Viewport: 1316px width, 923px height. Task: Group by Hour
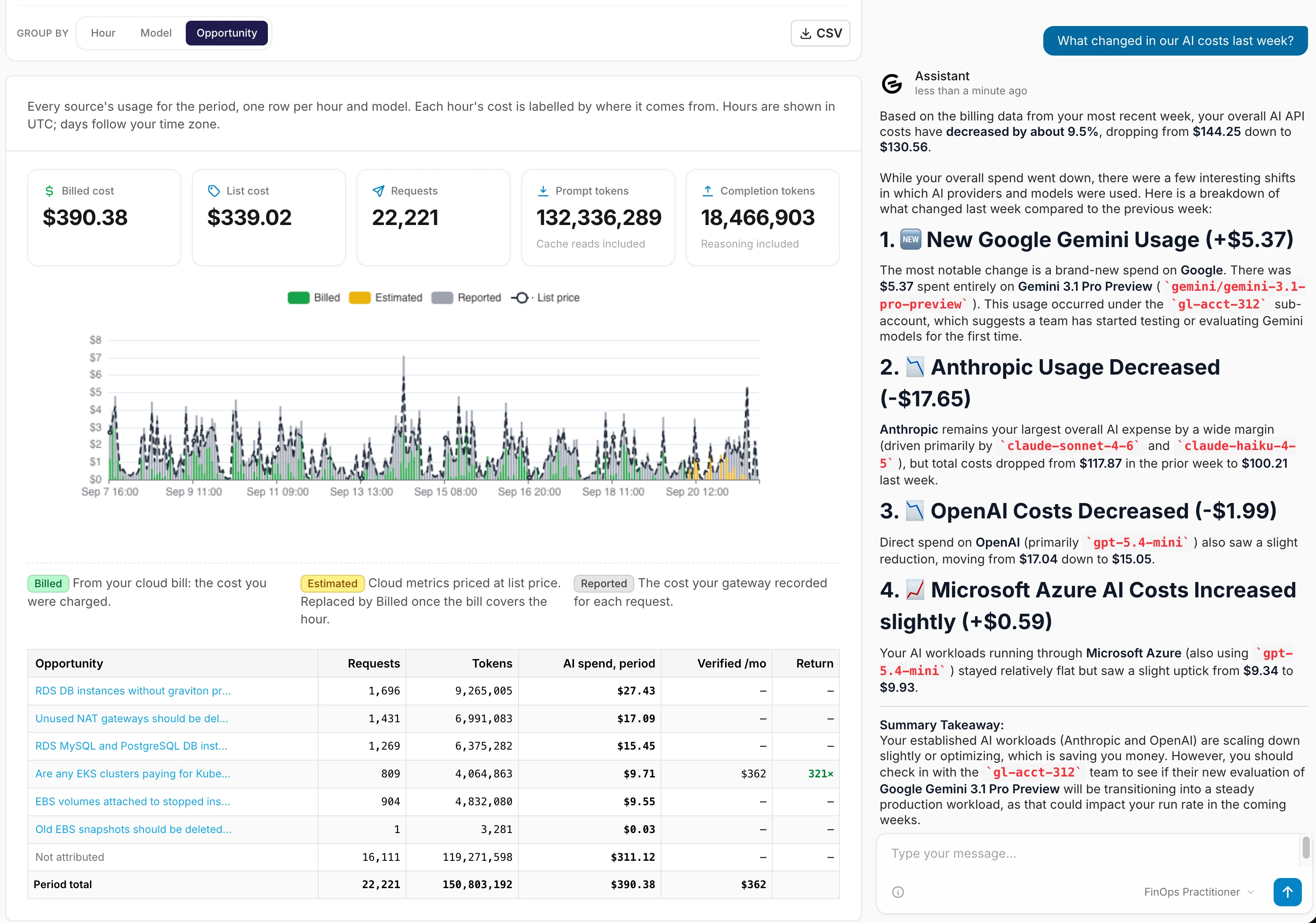pyautogui.click(x=103, y=33)
